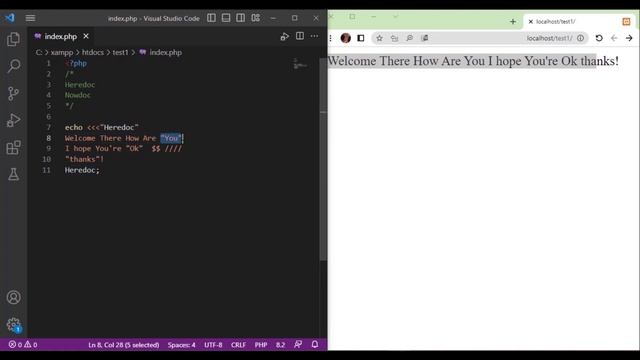
Task: Click the htdocs breadcrumb segment
Action: click(93, 52)
